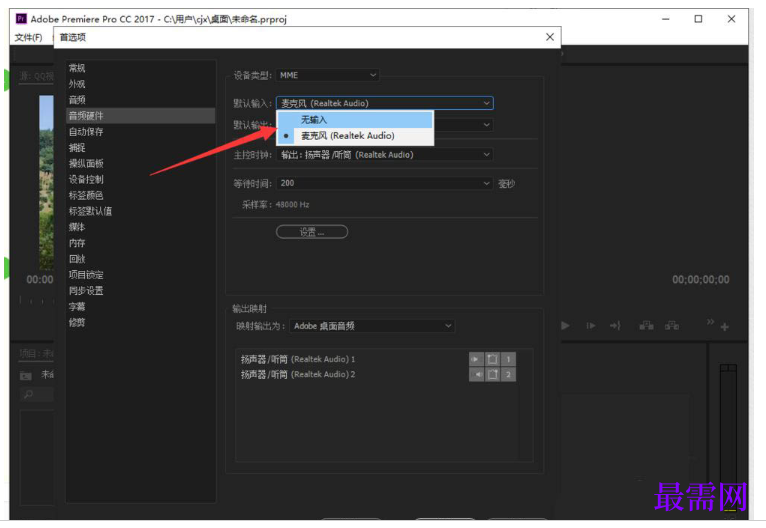This screenshot has width=766, height=528.
Task: Close the 首选项 dialog
Action: click(x=550, y=37)
